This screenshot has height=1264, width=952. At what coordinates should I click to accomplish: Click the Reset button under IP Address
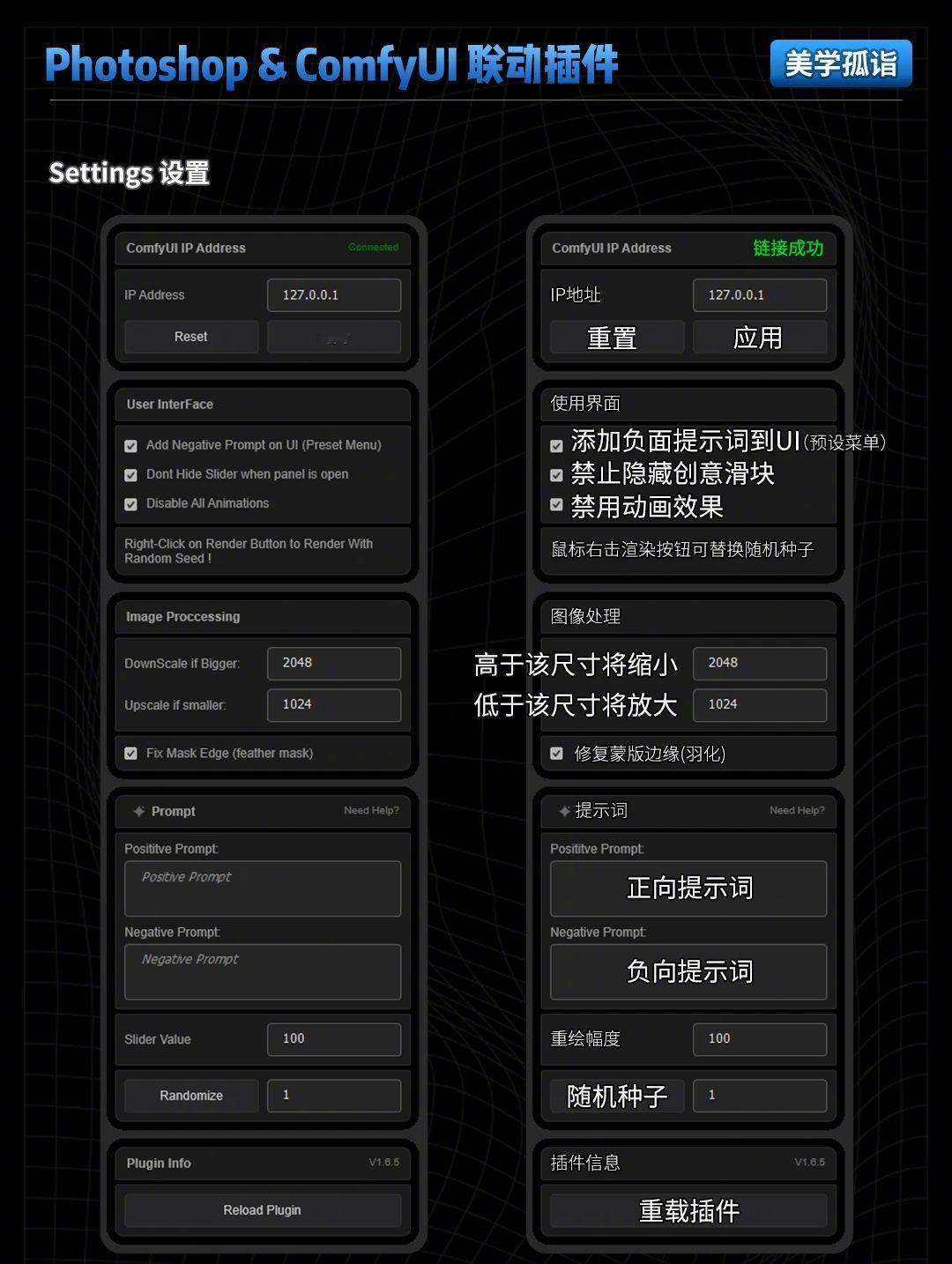coord(191,337)
